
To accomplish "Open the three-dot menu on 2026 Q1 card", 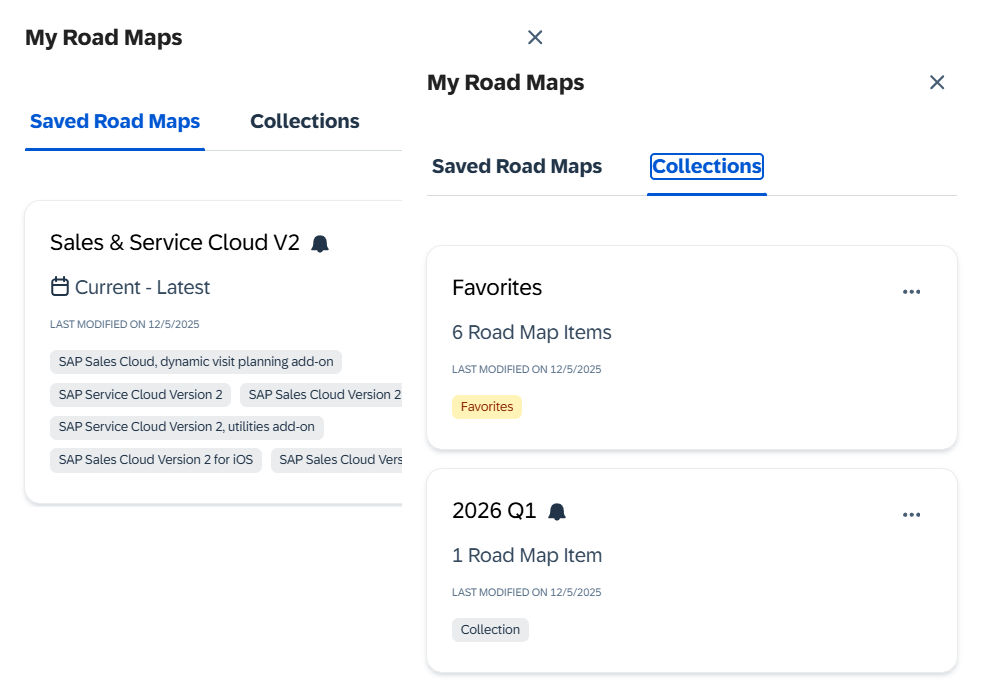I will 911,515.
